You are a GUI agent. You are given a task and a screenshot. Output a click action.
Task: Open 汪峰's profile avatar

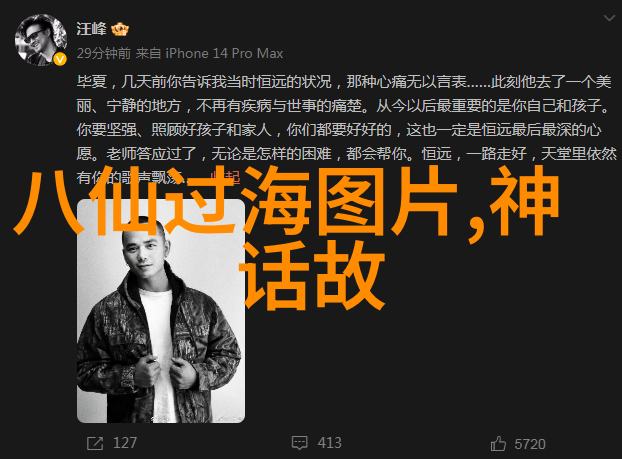click(x=41, y=40)
